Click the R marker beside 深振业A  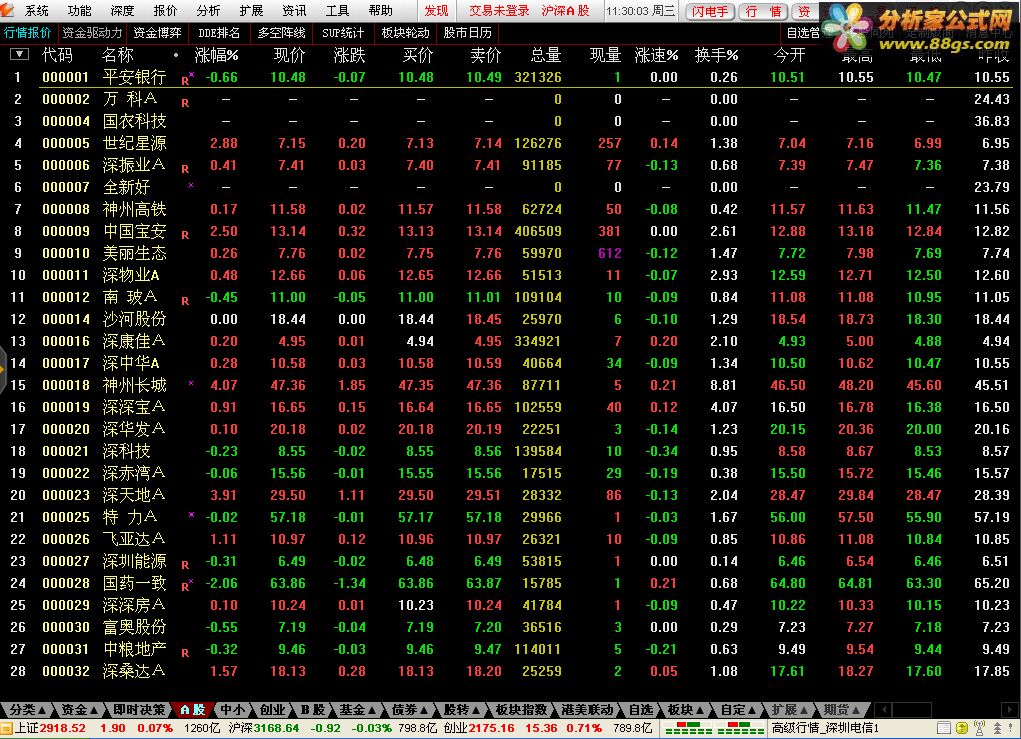(x=185, y=169)
